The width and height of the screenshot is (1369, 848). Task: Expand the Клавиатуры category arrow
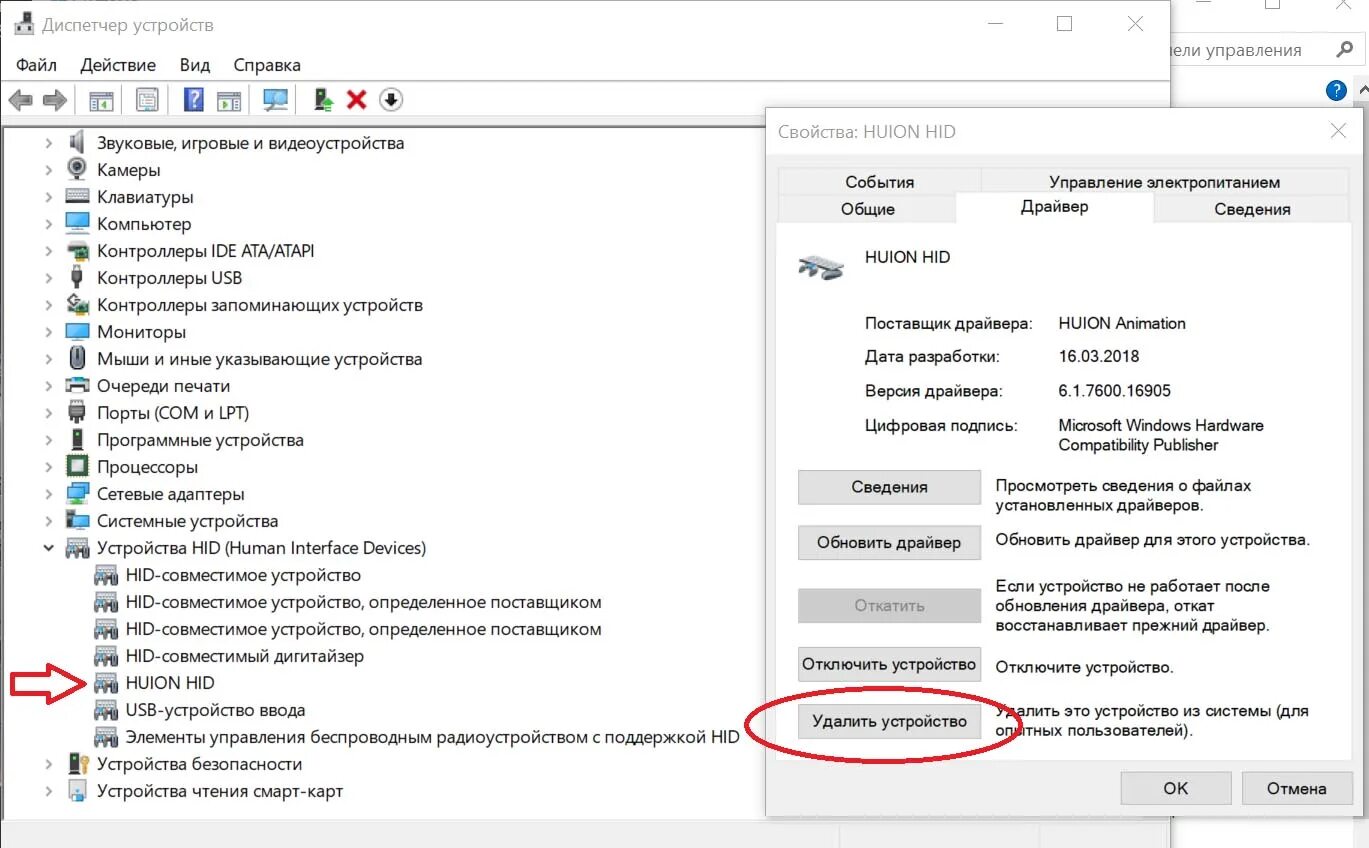tap(48, 197)
